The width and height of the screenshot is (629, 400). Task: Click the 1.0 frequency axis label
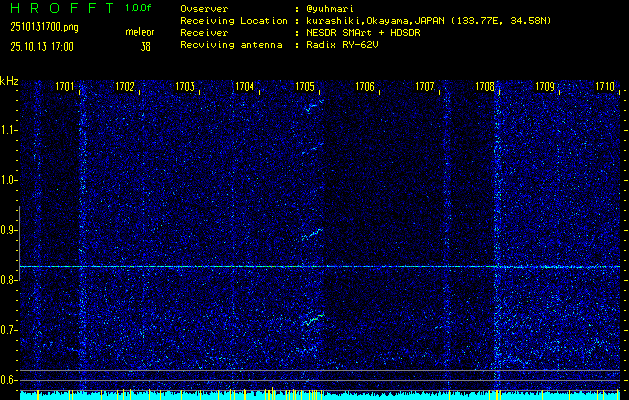tap(7, 181)
